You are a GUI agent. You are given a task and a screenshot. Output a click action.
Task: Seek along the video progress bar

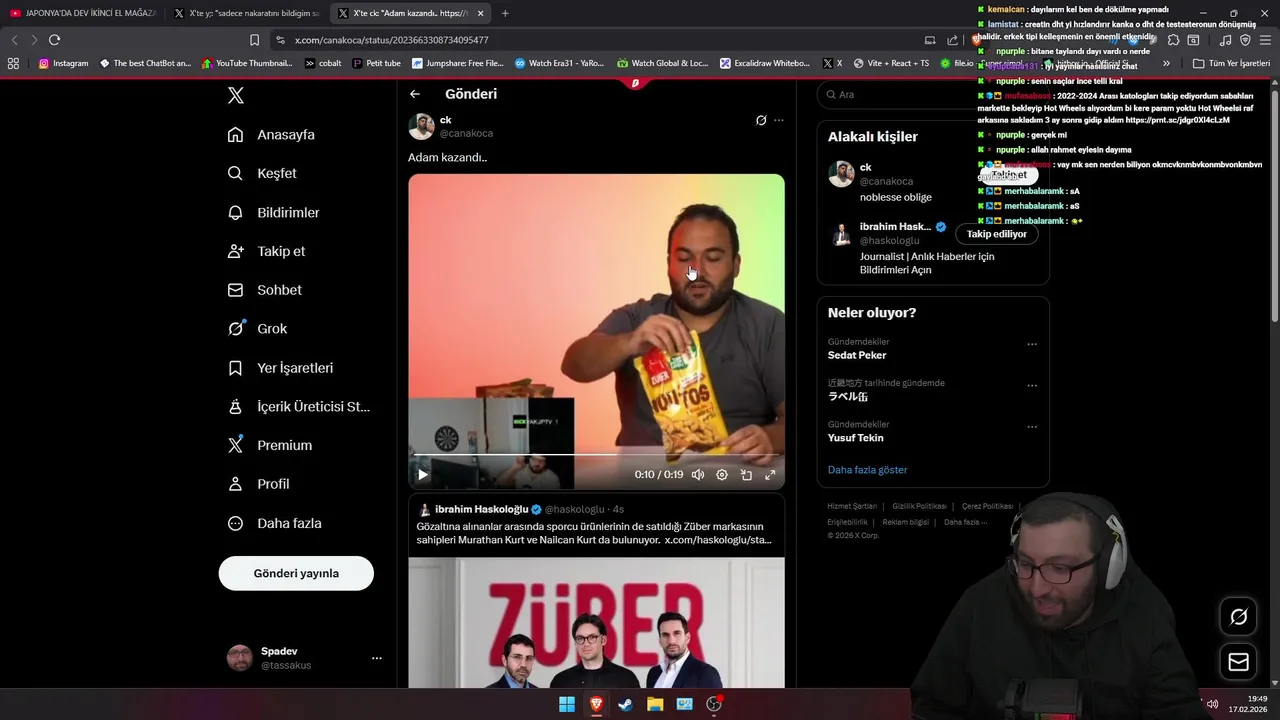pos(596,455)
